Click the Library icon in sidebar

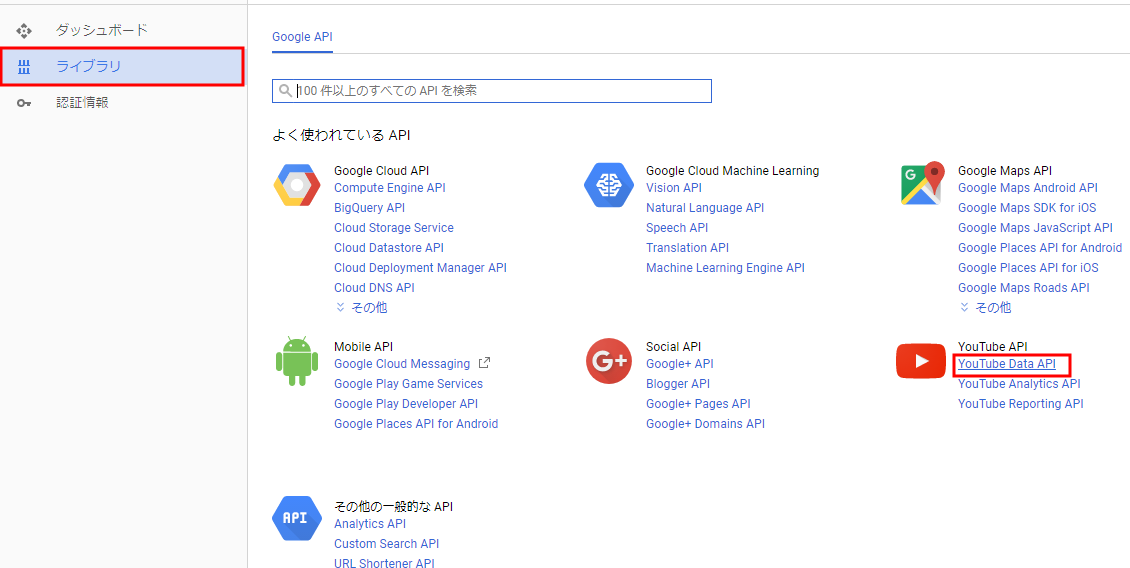[x=24, y=68]
